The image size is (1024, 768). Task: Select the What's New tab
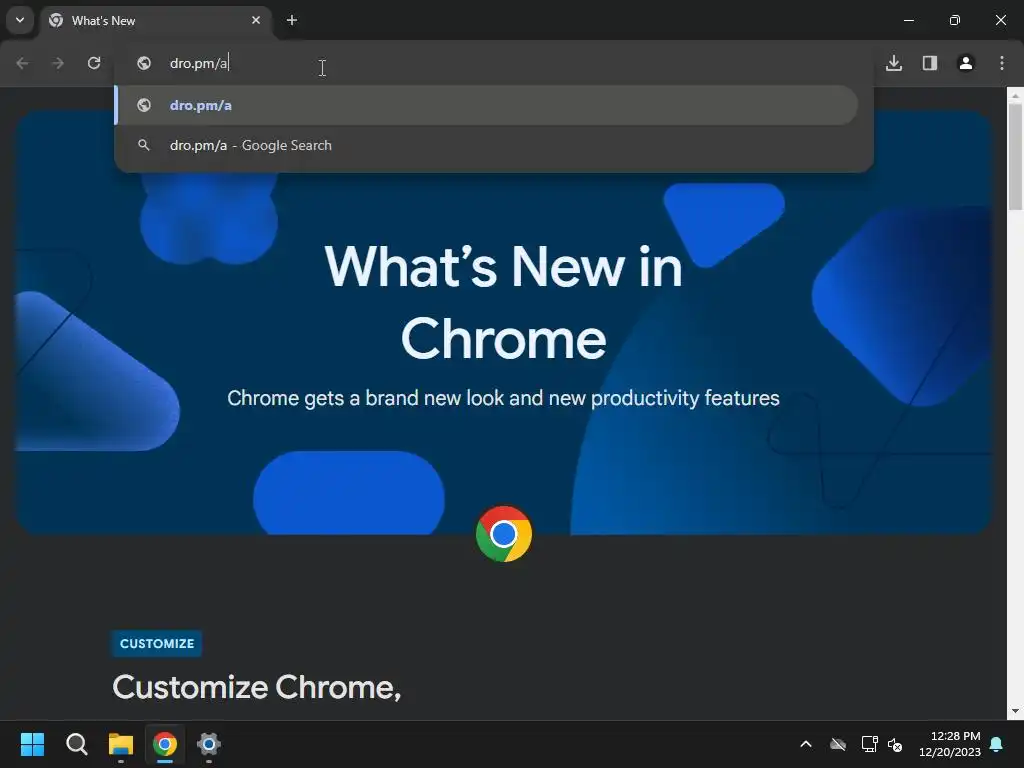(157, 21)
